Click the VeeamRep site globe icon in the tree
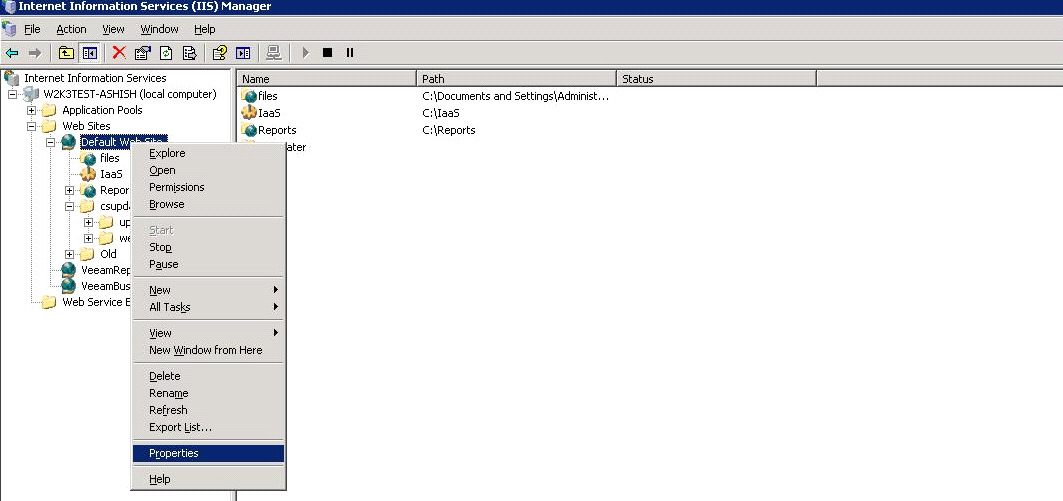Screen dimensions: 1063x501 pos(68,270)
